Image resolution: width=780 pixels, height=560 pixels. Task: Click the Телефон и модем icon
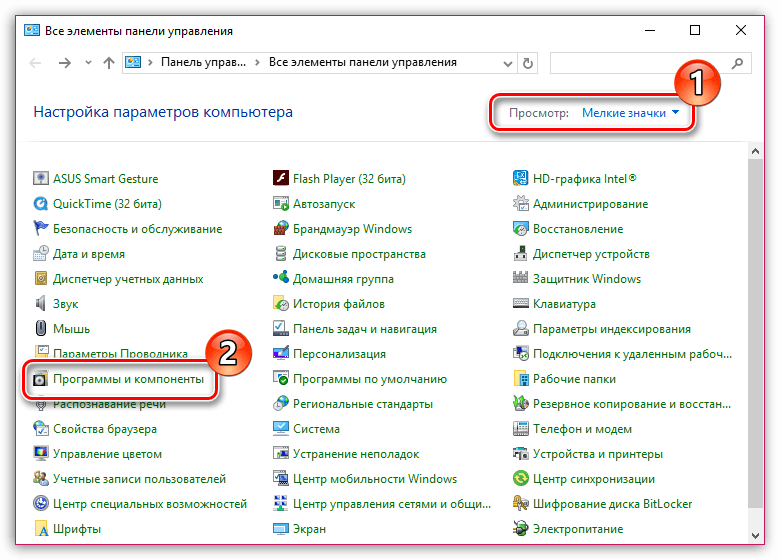[520, 428]
